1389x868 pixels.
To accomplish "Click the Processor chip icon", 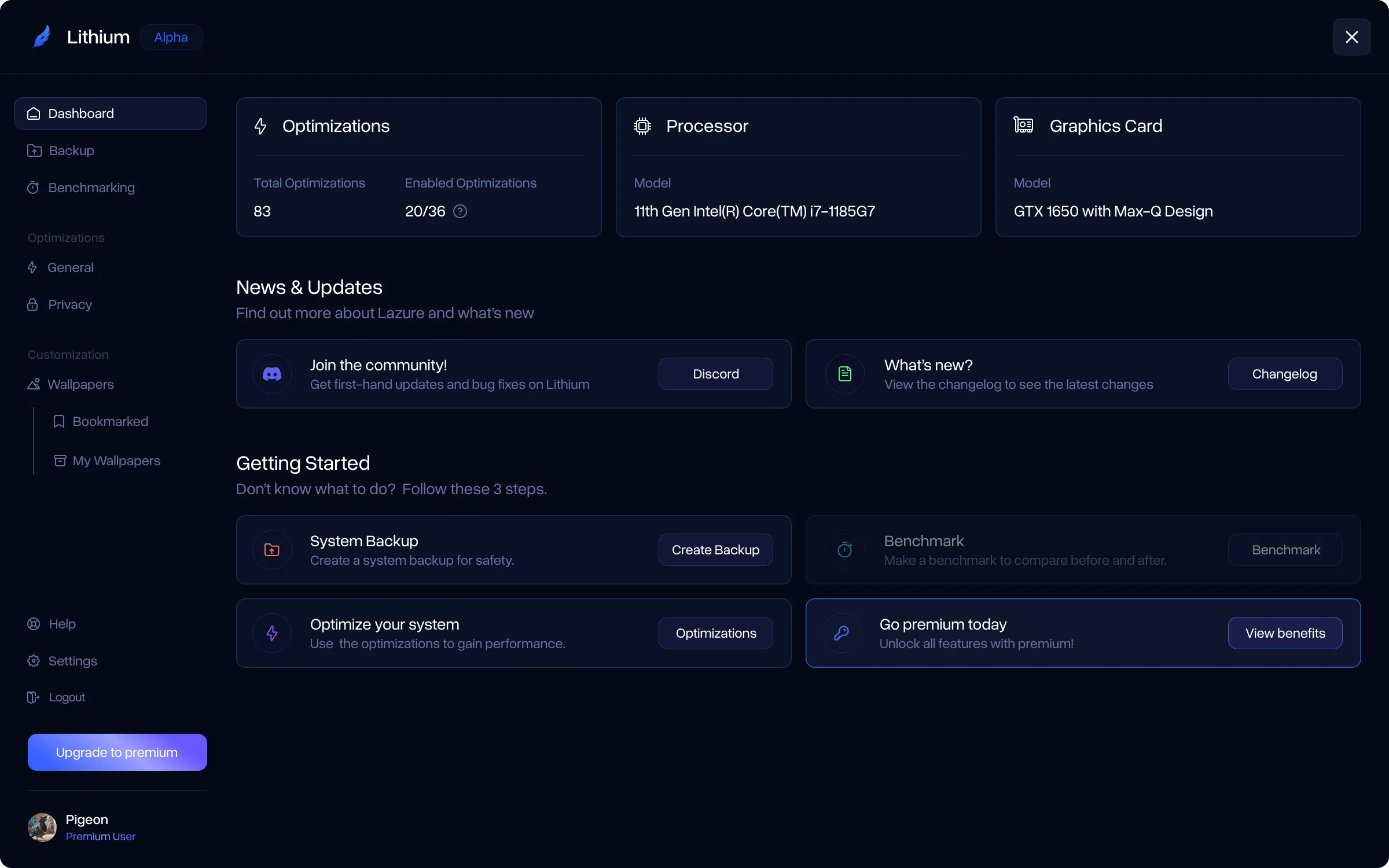I will pyautogui.click(x=642, y=126).
